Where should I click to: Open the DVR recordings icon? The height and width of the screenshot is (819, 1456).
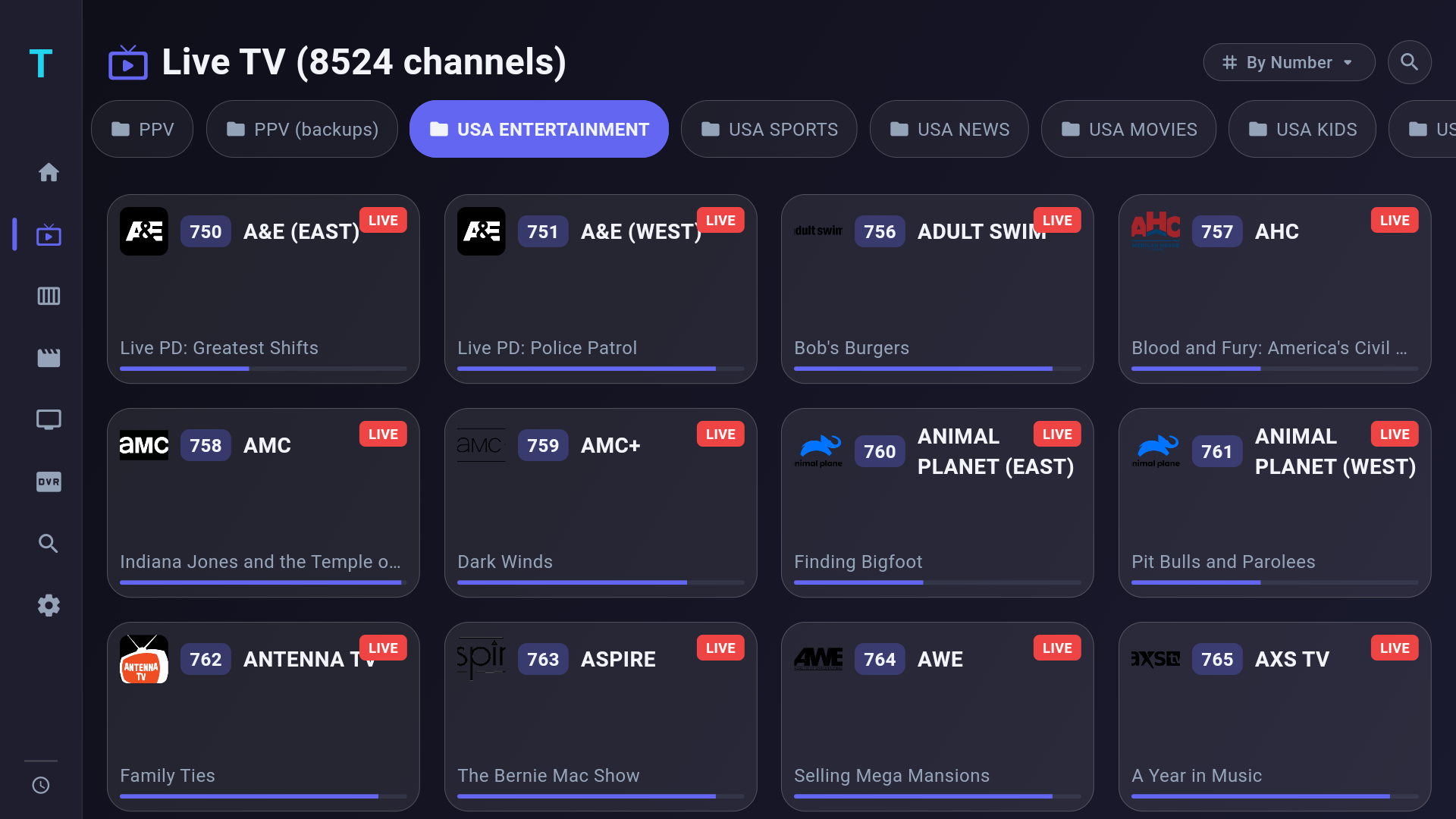coord(49,482)
